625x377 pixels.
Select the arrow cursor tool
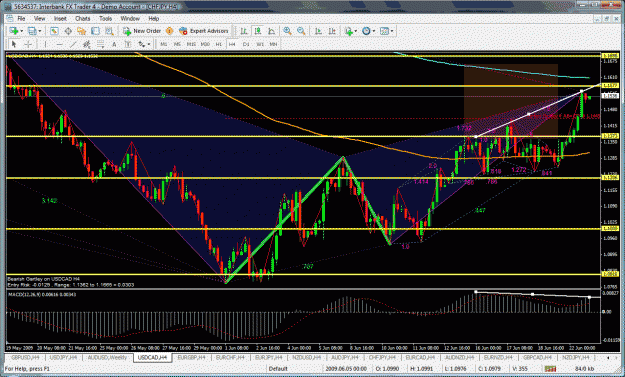(14, 44)
